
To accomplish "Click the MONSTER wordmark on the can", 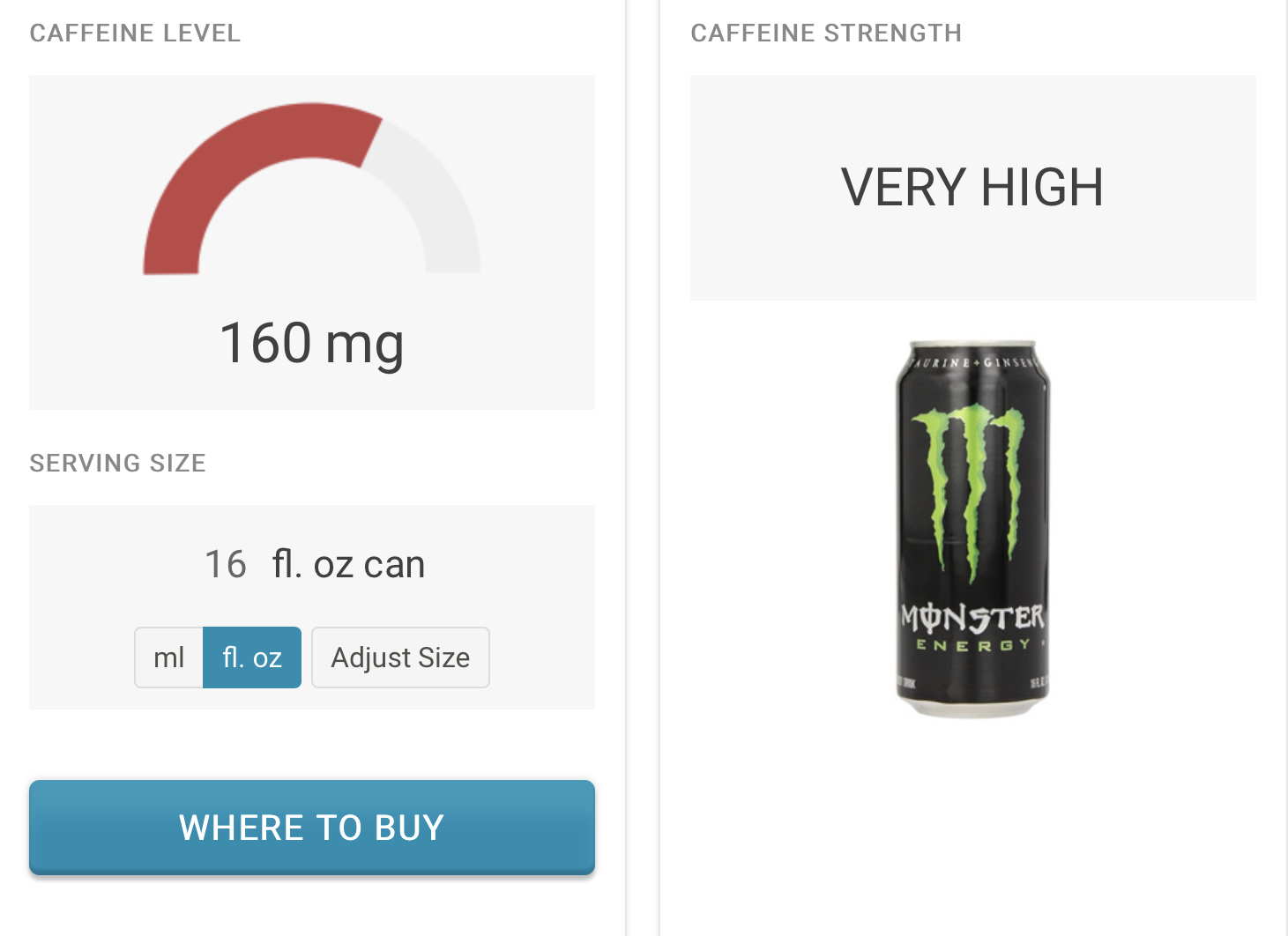I will (972, 617).
